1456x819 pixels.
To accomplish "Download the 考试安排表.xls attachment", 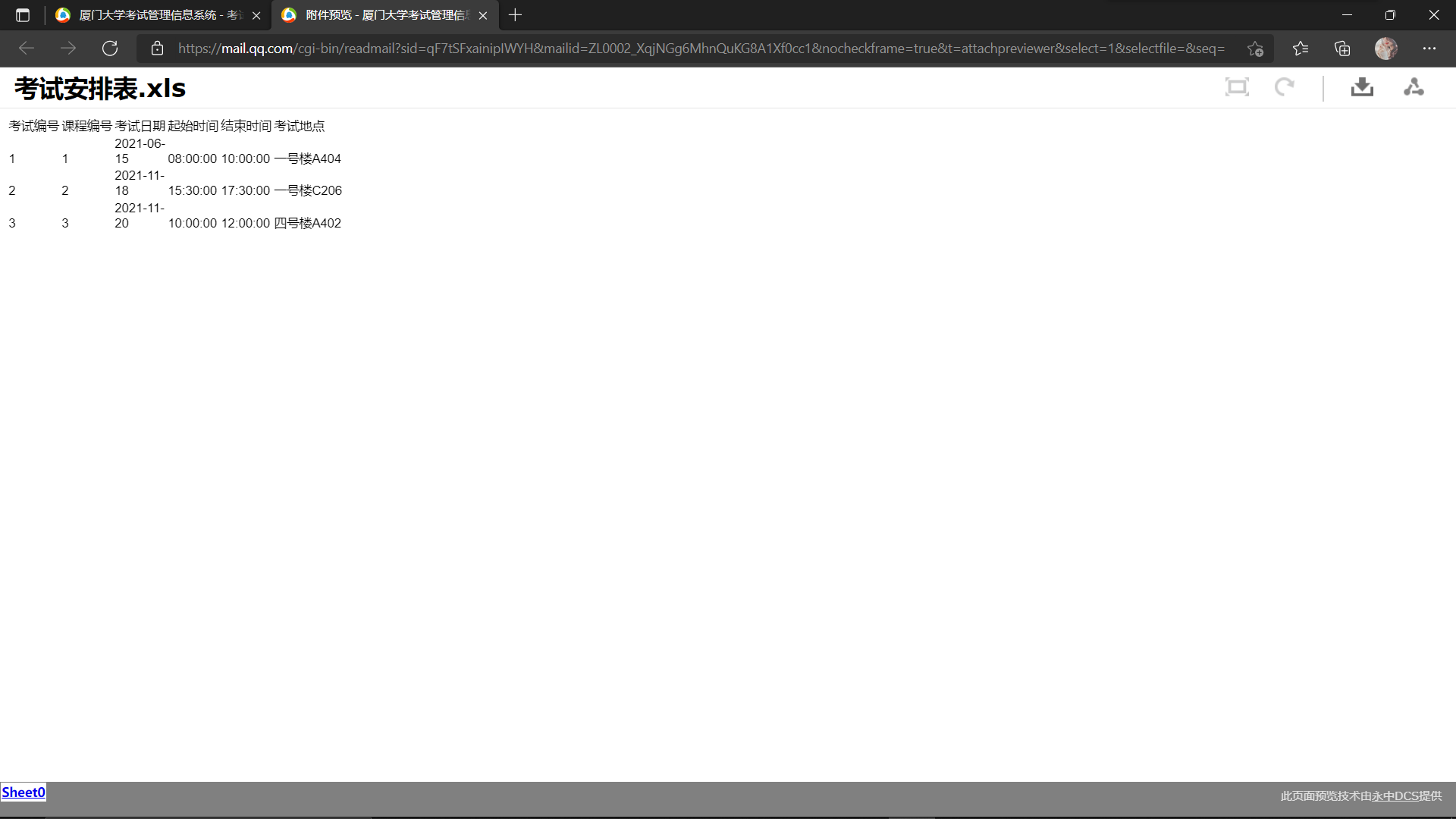I will click(1362, 87).
